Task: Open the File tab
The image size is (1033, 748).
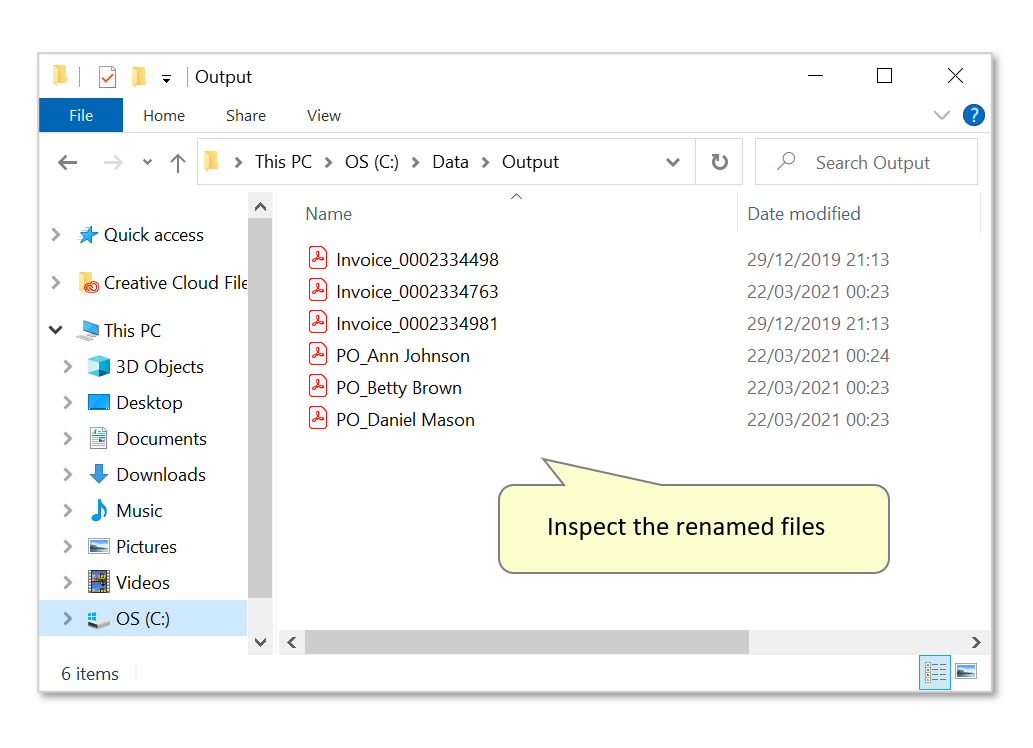Action: 81,115
